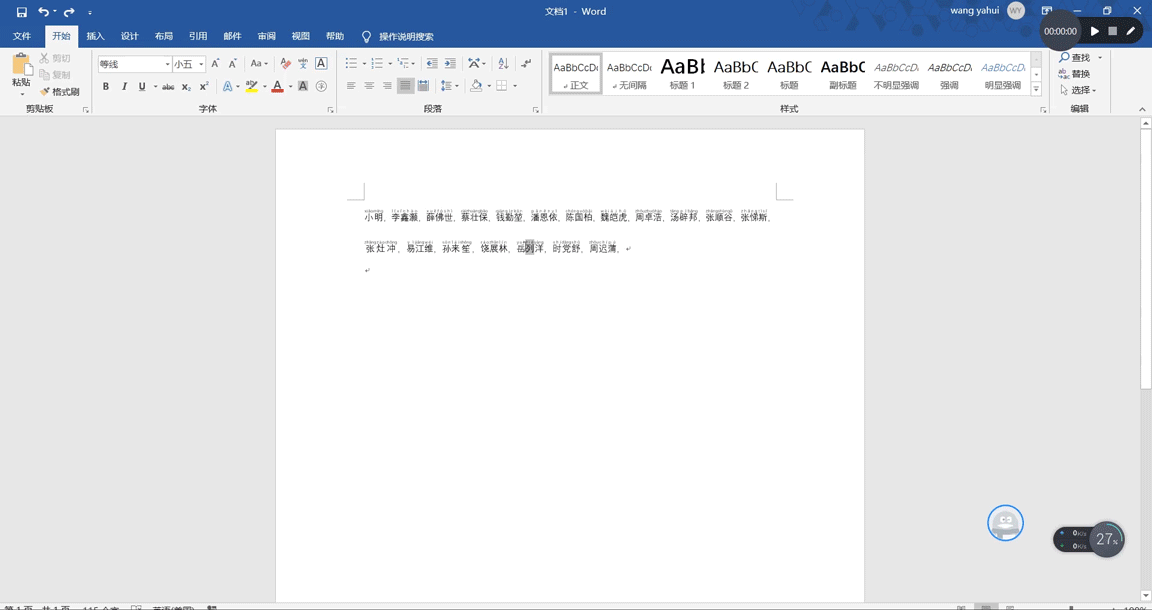Switch to the 引用 (References) tab
Screen dimensions: 1152x610
(198, 36)
